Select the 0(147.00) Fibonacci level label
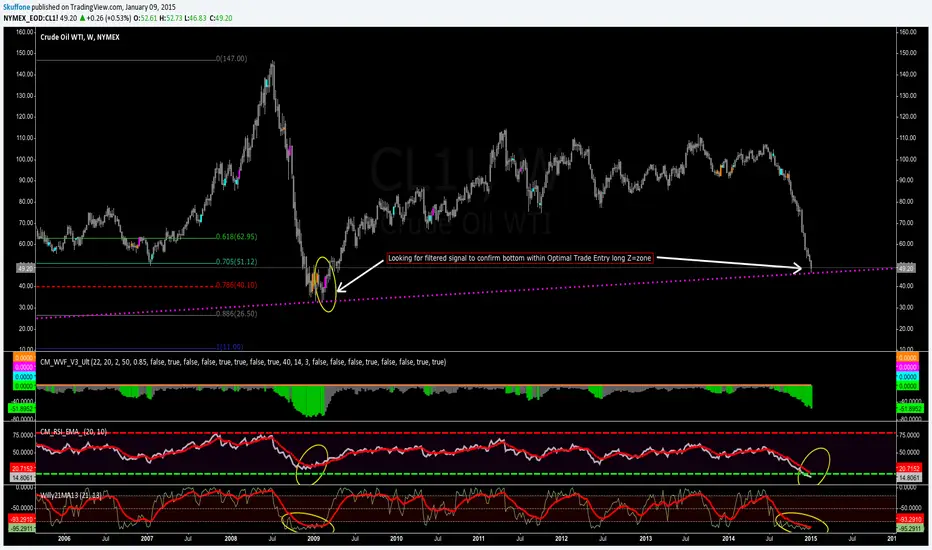The image size is (932, 550). (232, 59)
